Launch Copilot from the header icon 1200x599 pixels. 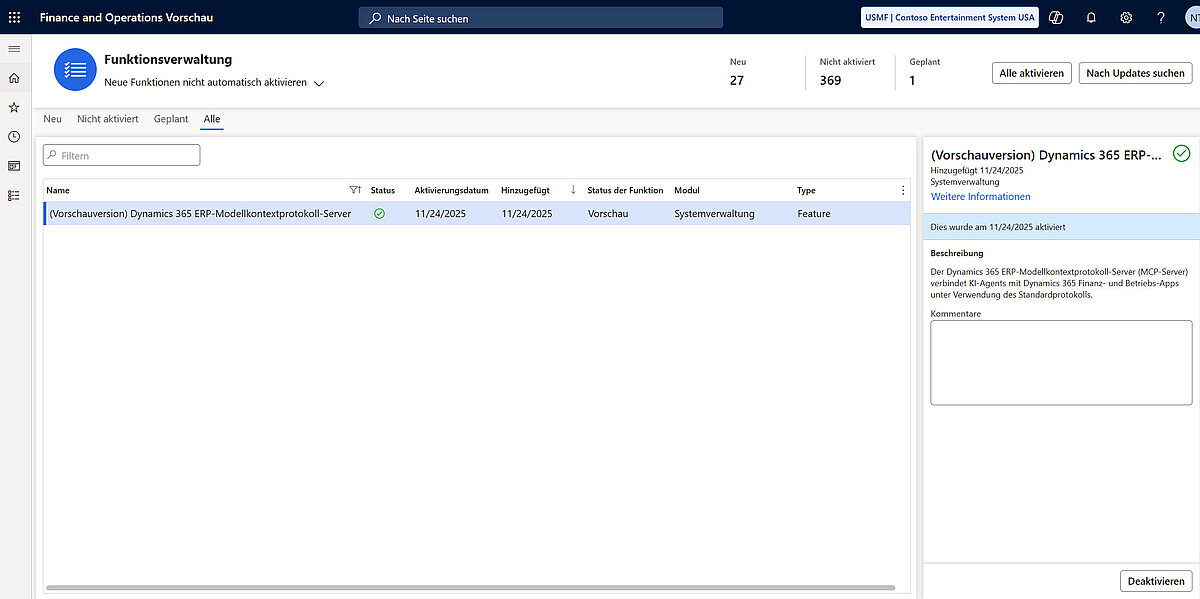tap(1055, 17)
